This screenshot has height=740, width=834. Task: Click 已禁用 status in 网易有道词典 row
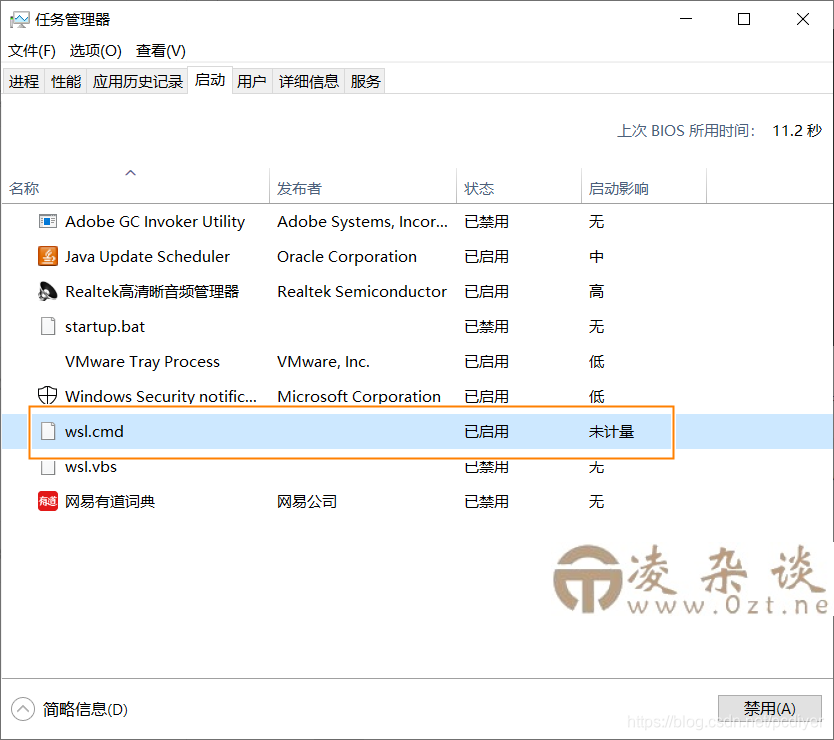click(x=487, y=502)
